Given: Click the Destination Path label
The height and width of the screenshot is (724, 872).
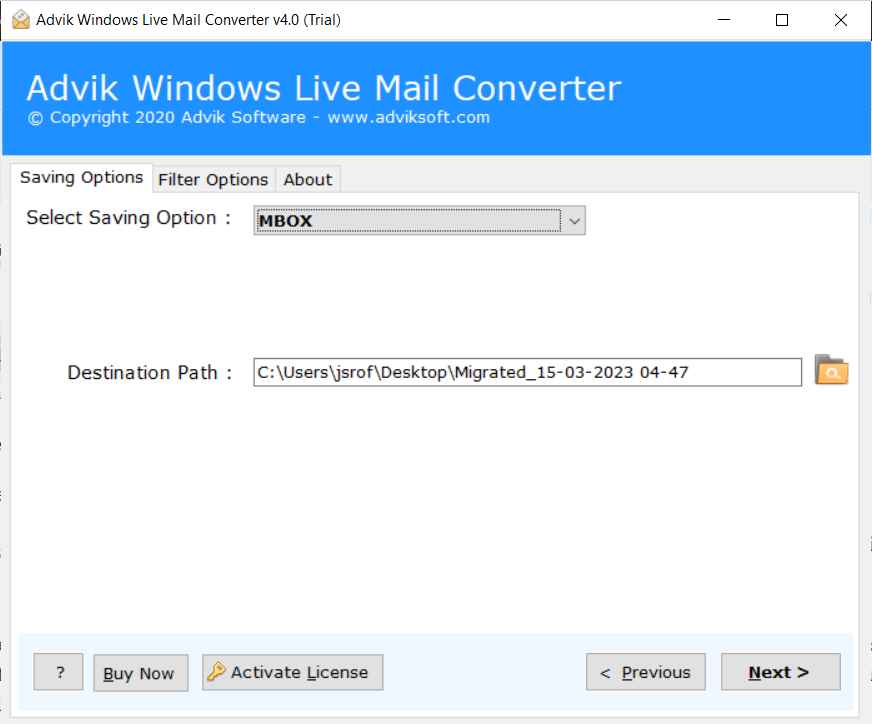Looking at the screenshot, I should point(149,372).
